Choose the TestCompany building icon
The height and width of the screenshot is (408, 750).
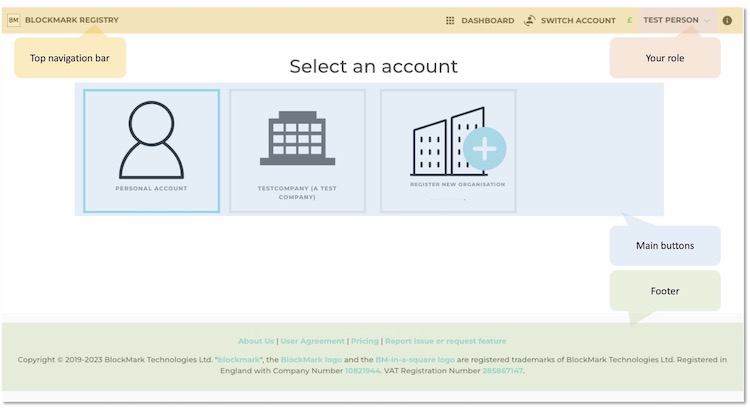pos(297,139)
